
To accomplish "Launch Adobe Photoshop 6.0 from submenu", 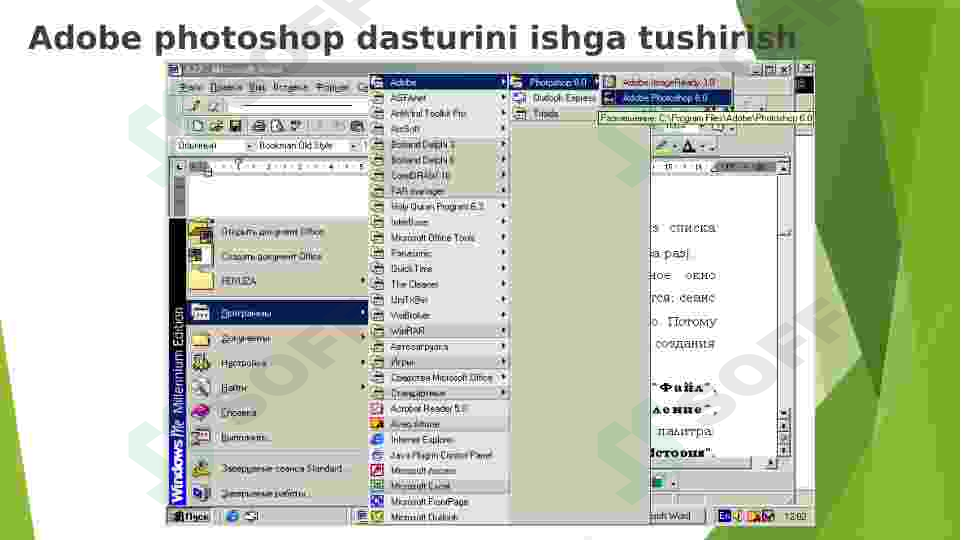I will [666, 98].
